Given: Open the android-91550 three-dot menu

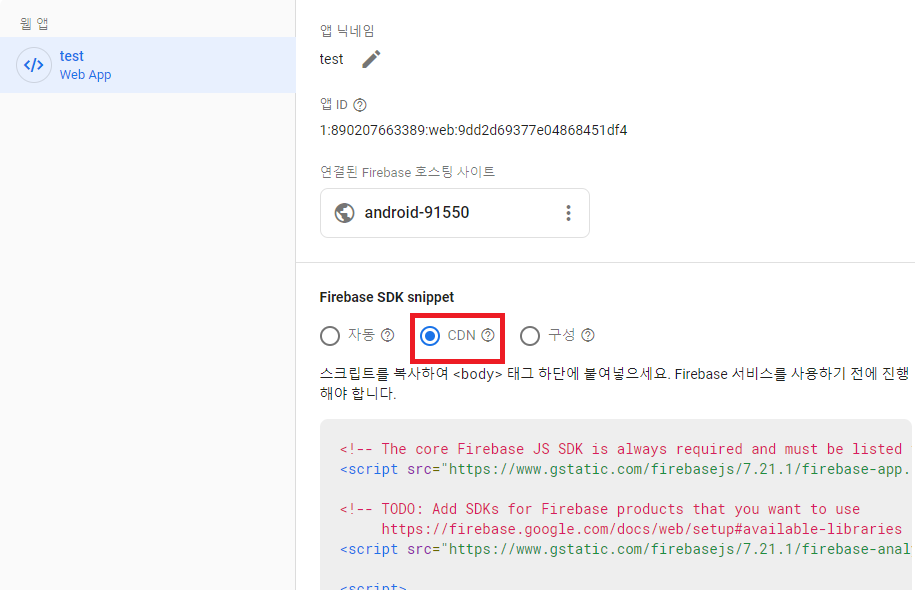Looking at the screenshot, I should click(x=568, y=213).
